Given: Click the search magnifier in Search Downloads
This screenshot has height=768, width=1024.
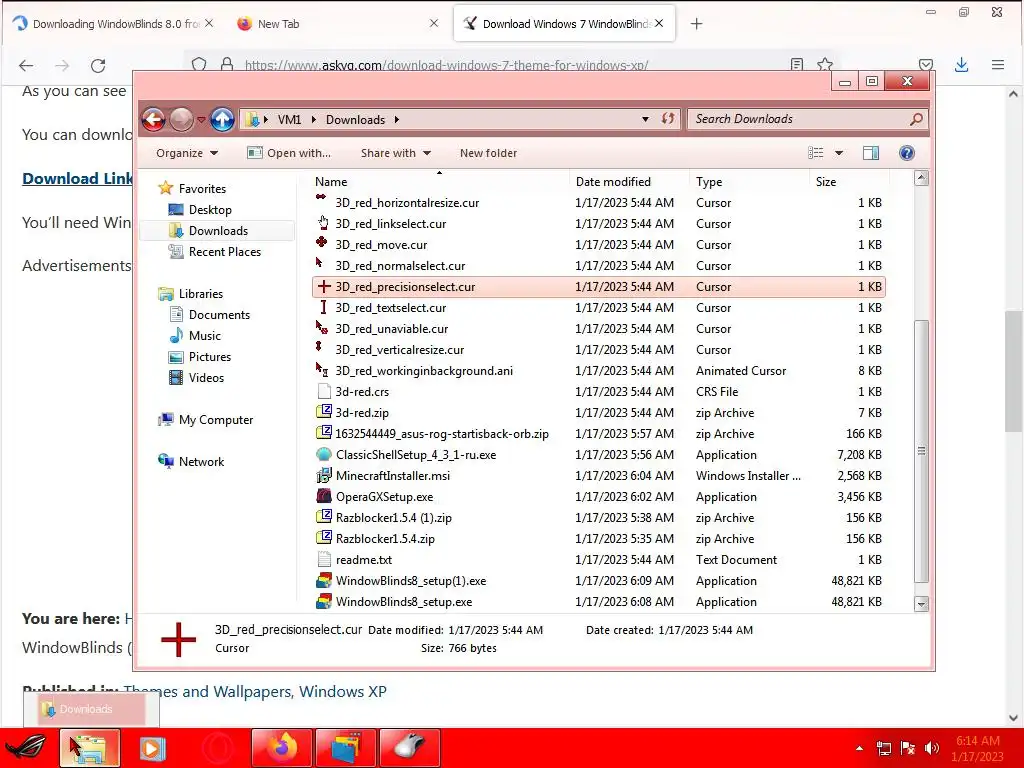Looking at the screenshot, I should [x=916, y=119].
